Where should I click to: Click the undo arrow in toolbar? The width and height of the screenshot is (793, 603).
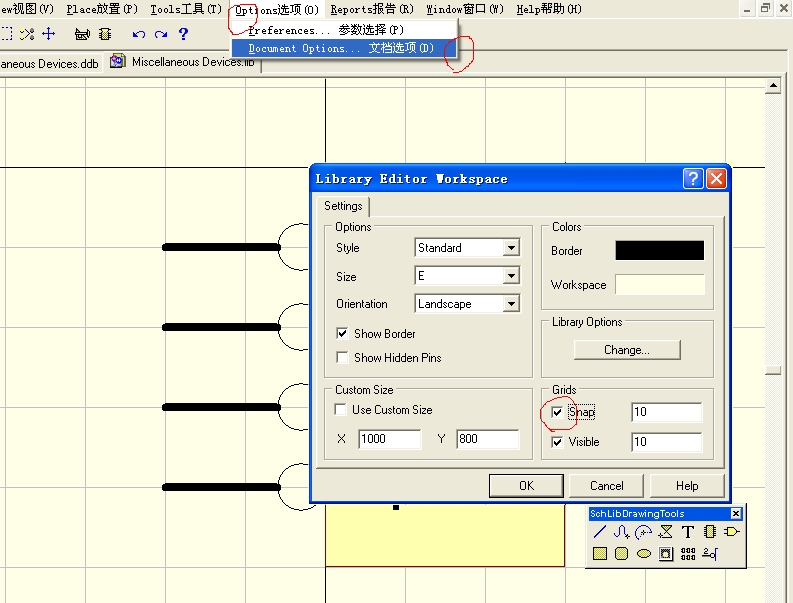(x=138, y=34)
